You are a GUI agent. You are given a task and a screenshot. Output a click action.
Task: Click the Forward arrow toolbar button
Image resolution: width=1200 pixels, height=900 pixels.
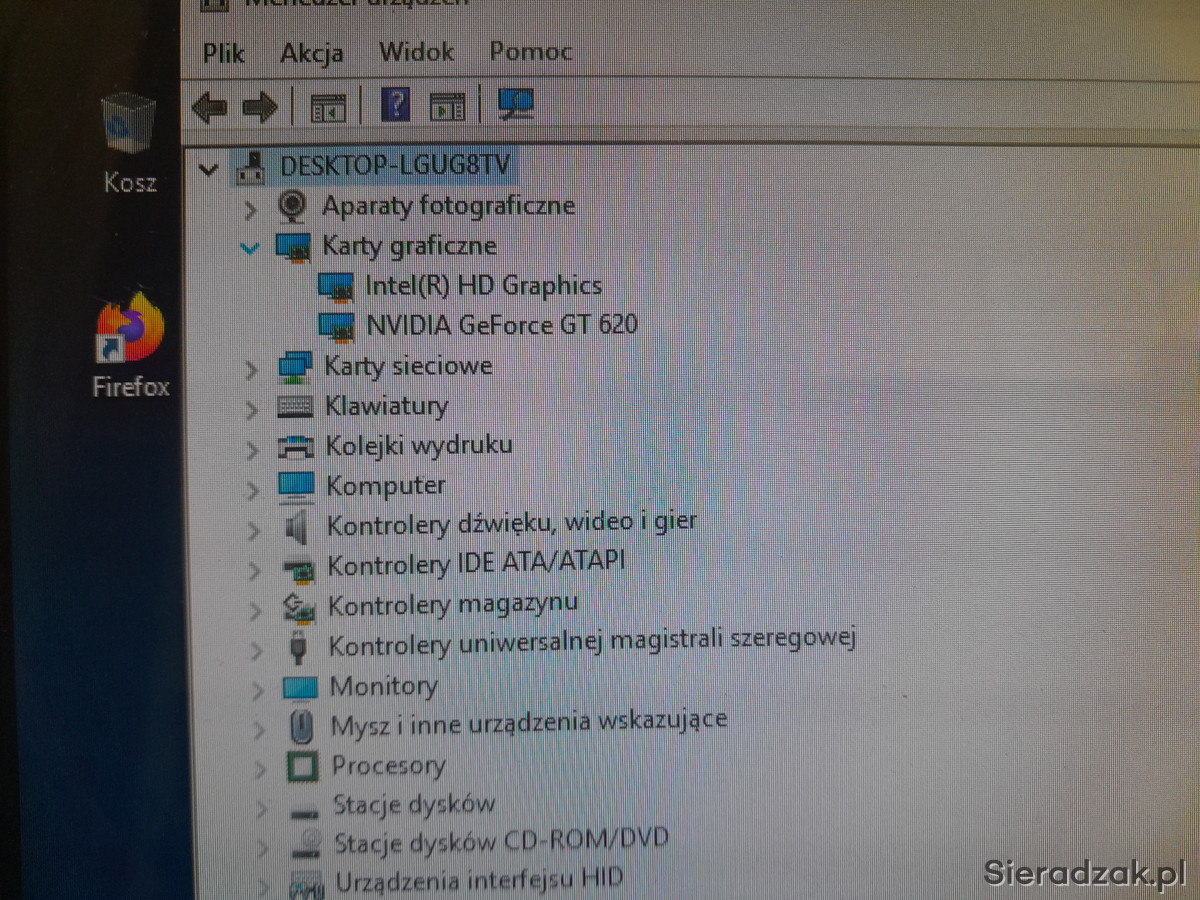click(259, 106)
